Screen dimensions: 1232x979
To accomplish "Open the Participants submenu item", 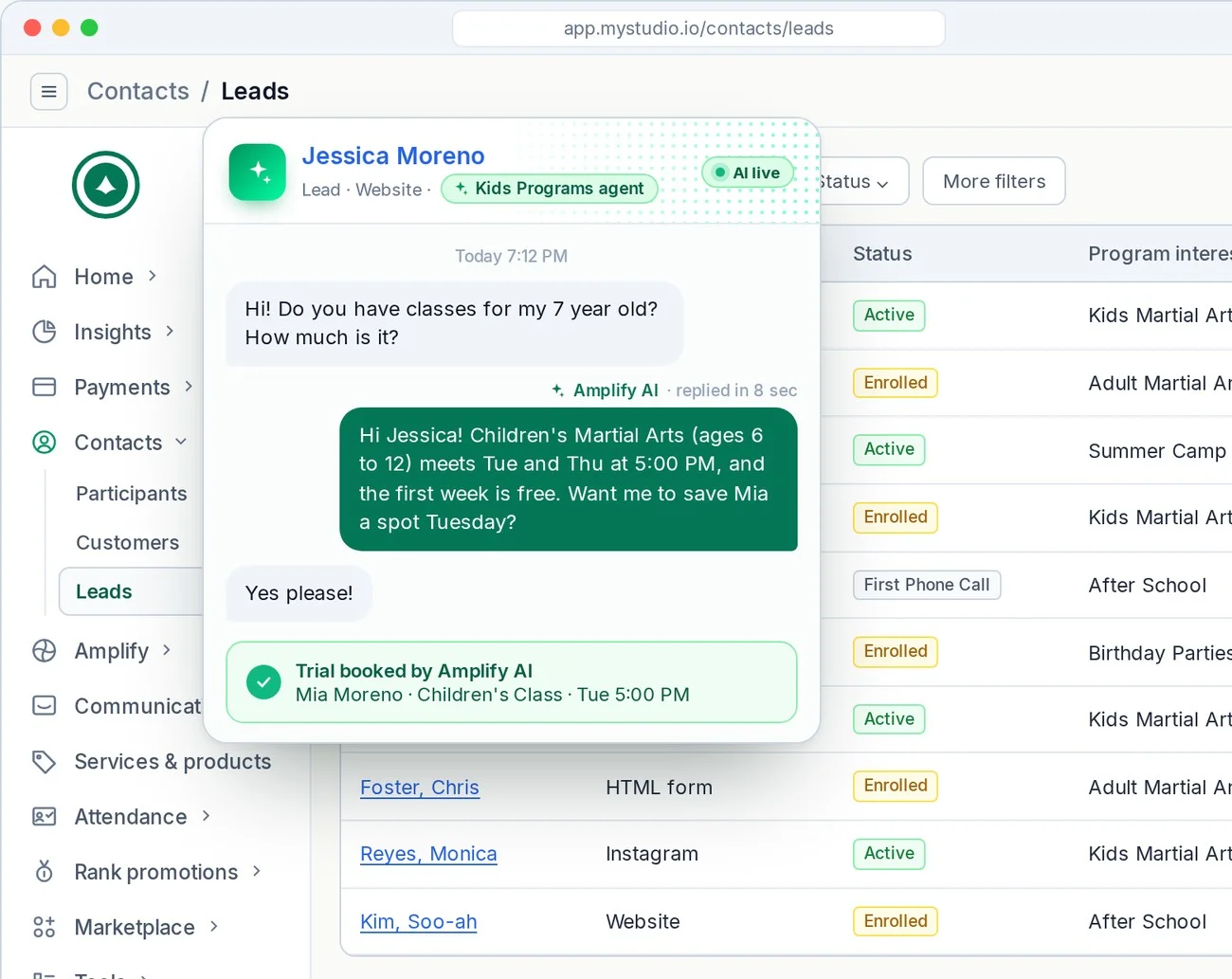I will click(132, 494).
